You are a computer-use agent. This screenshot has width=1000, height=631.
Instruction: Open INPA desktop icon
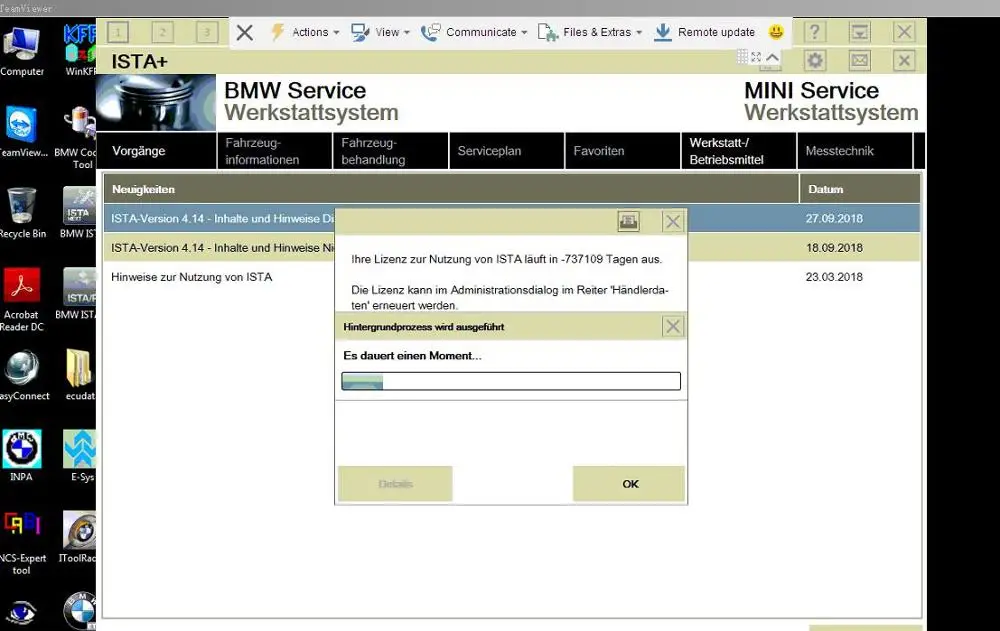click(22, 456)
